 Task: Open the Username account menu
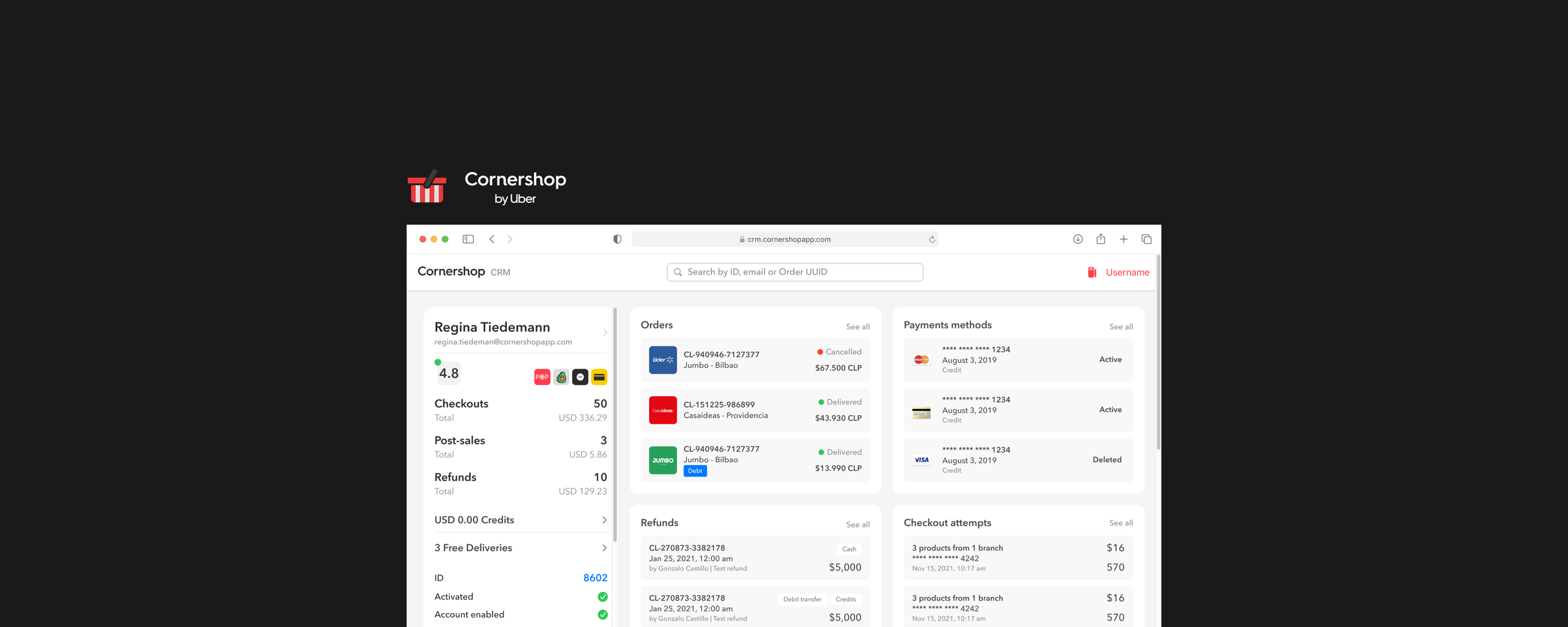(x=1127, y=272)
